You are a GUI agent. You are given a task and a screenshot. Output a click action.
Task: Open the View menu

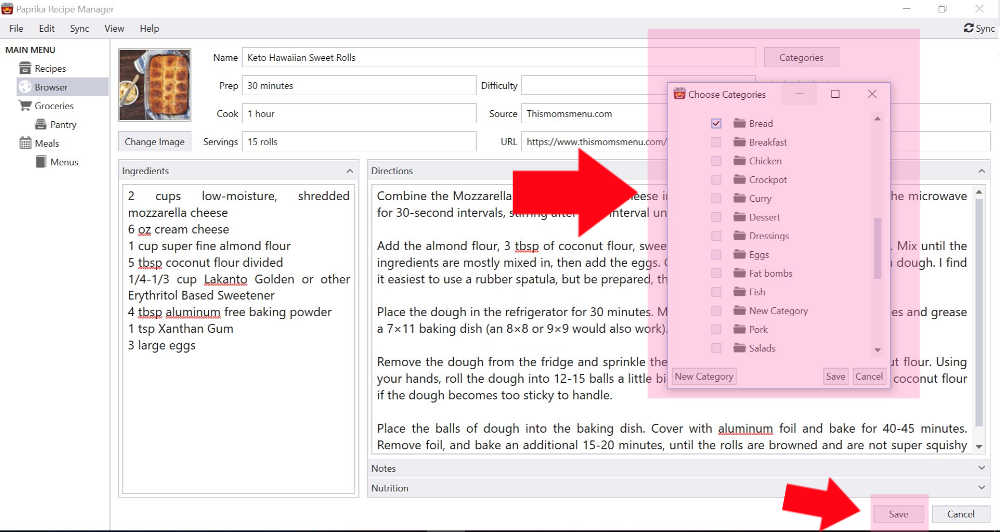coord(114,29)
